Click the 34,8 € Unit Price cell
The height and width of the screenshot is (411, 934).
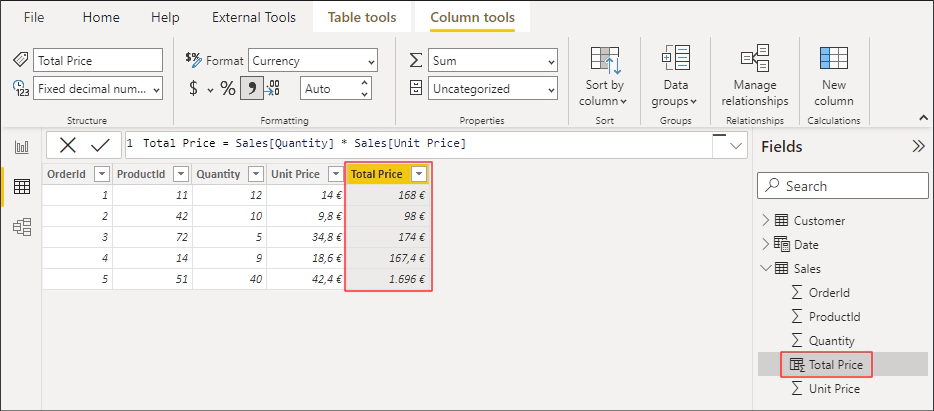306,237
